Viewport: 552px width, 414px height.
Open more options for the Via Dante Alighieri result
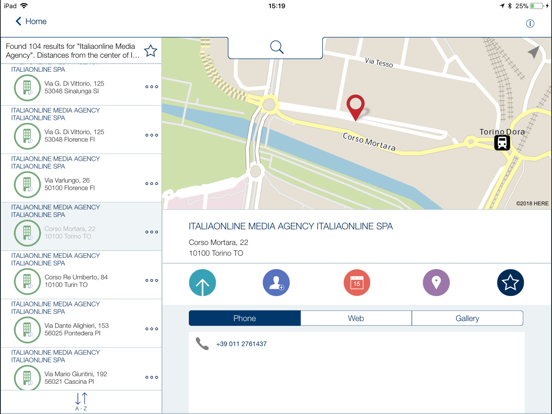tap(151, 329)
